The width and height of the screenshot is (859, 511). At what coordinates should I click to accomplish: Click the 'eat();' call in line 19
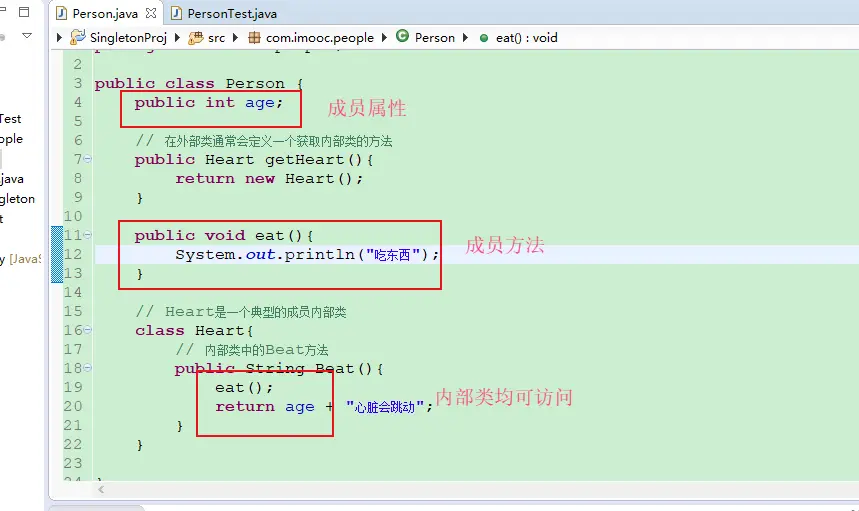tap(243, 388)
